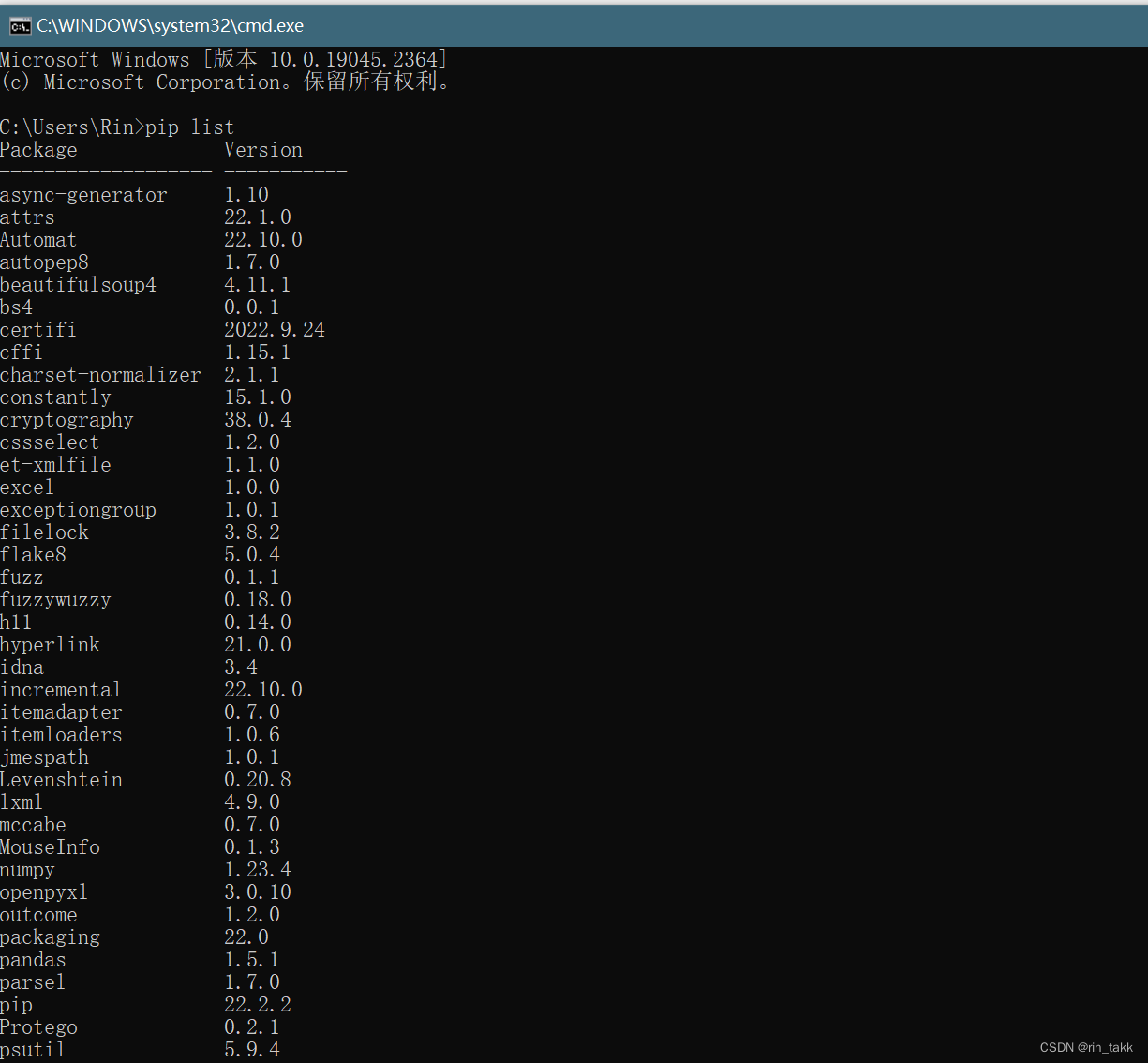1148x1063 pixels.
Task: Click numpy version 1.23.4
Action: (x=258, y=870)
